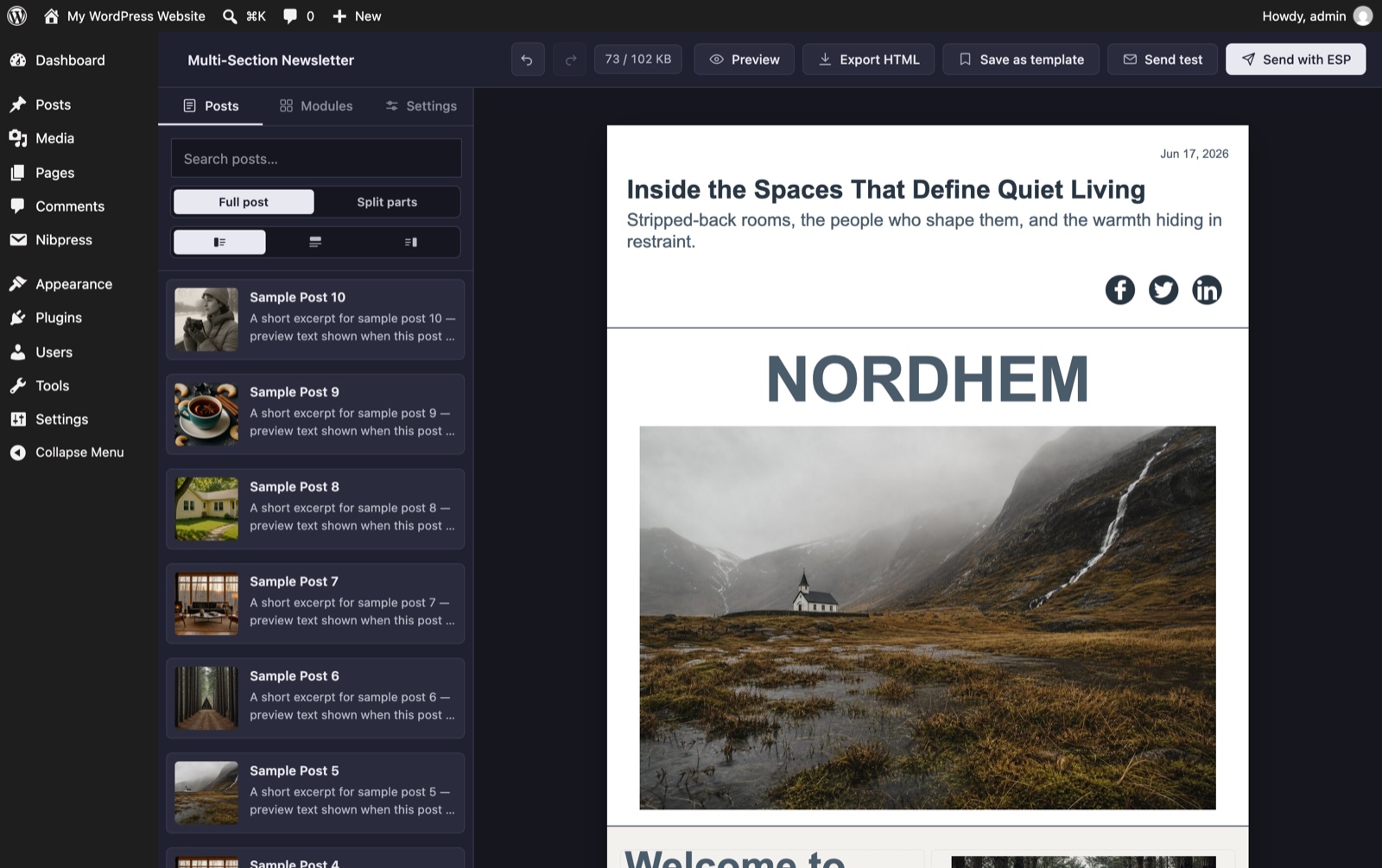1382x868 pixels.
Task: Click the Search posts field
Action: pyautogui.click(x=316, y=159)
